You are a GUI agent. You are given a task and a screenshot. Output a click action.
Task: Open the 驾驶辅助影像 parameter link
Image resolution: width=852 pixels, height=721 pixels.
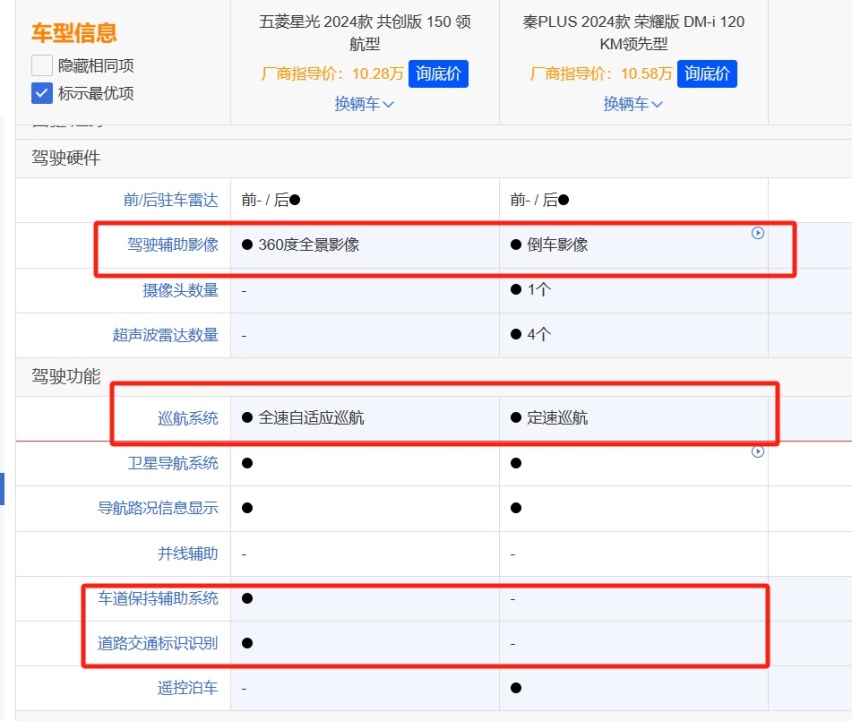click(173, 244)
